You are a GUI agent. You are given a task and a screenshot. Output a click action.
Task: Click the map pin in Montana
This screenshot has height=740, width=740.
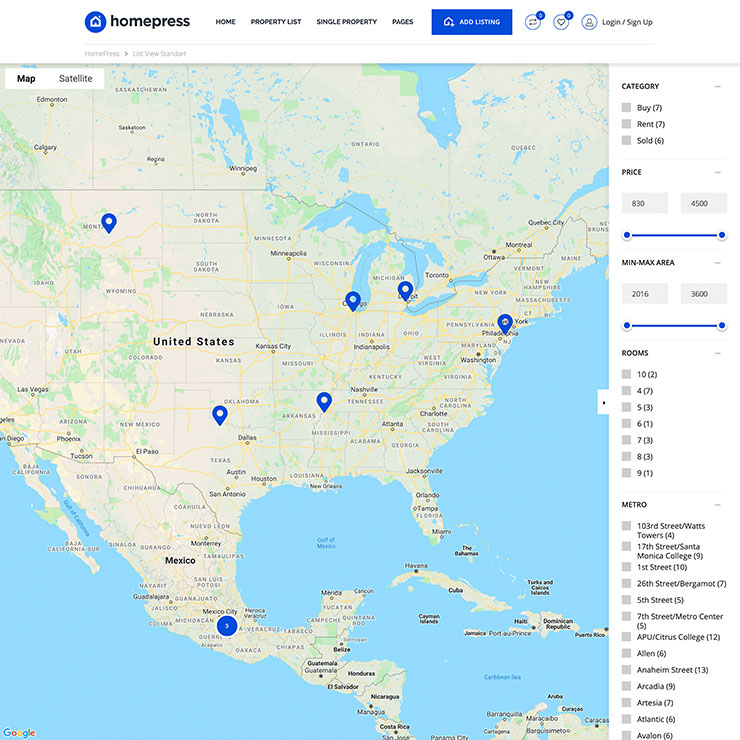pos(109,222)
